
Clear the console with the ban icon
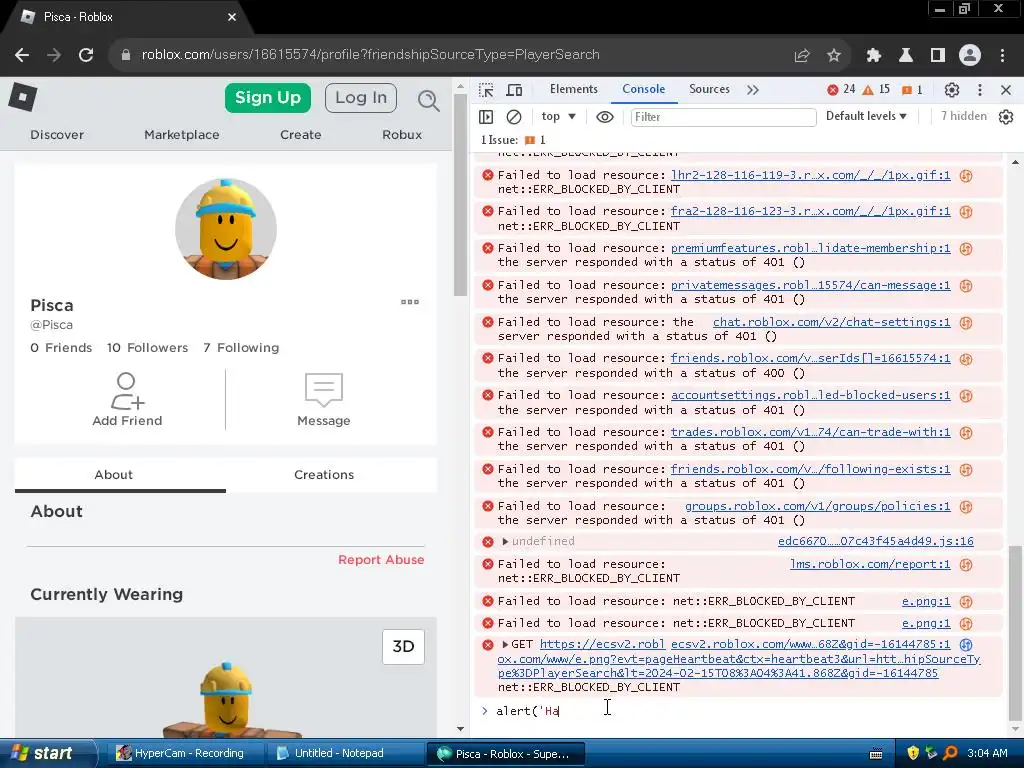click(x=514, y=117)
